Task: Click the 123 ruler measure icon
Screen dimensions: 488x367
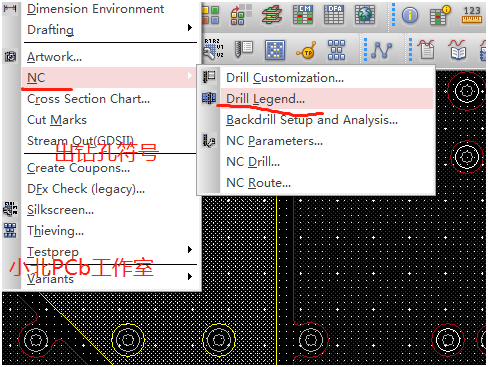Action: coord(472,15)
